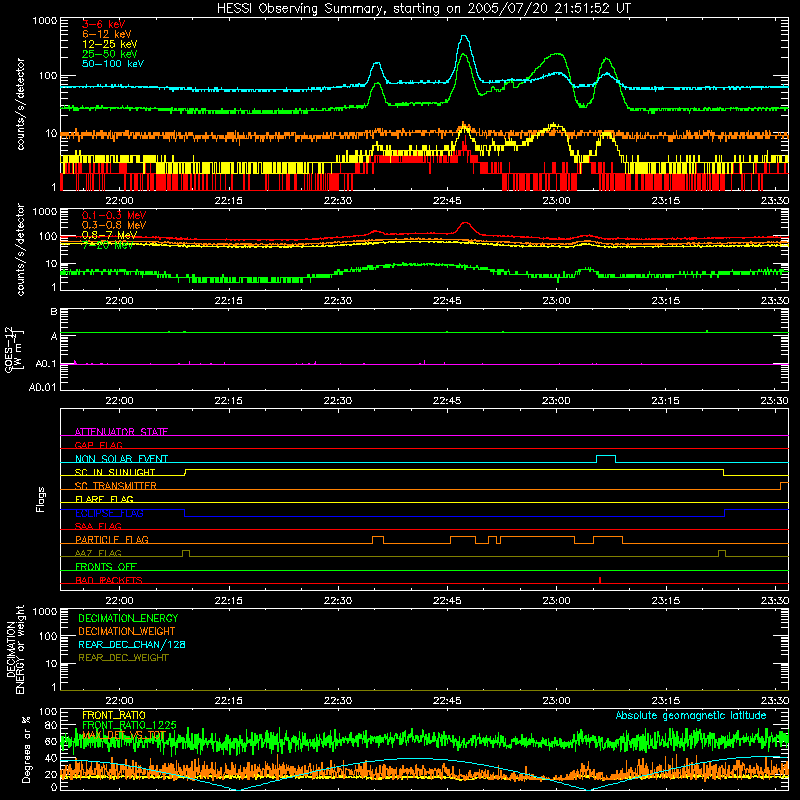This screenshot has height=800, width=800.
Task: Select the ECLIPSE_FLAG label
Action: point(109,513)
